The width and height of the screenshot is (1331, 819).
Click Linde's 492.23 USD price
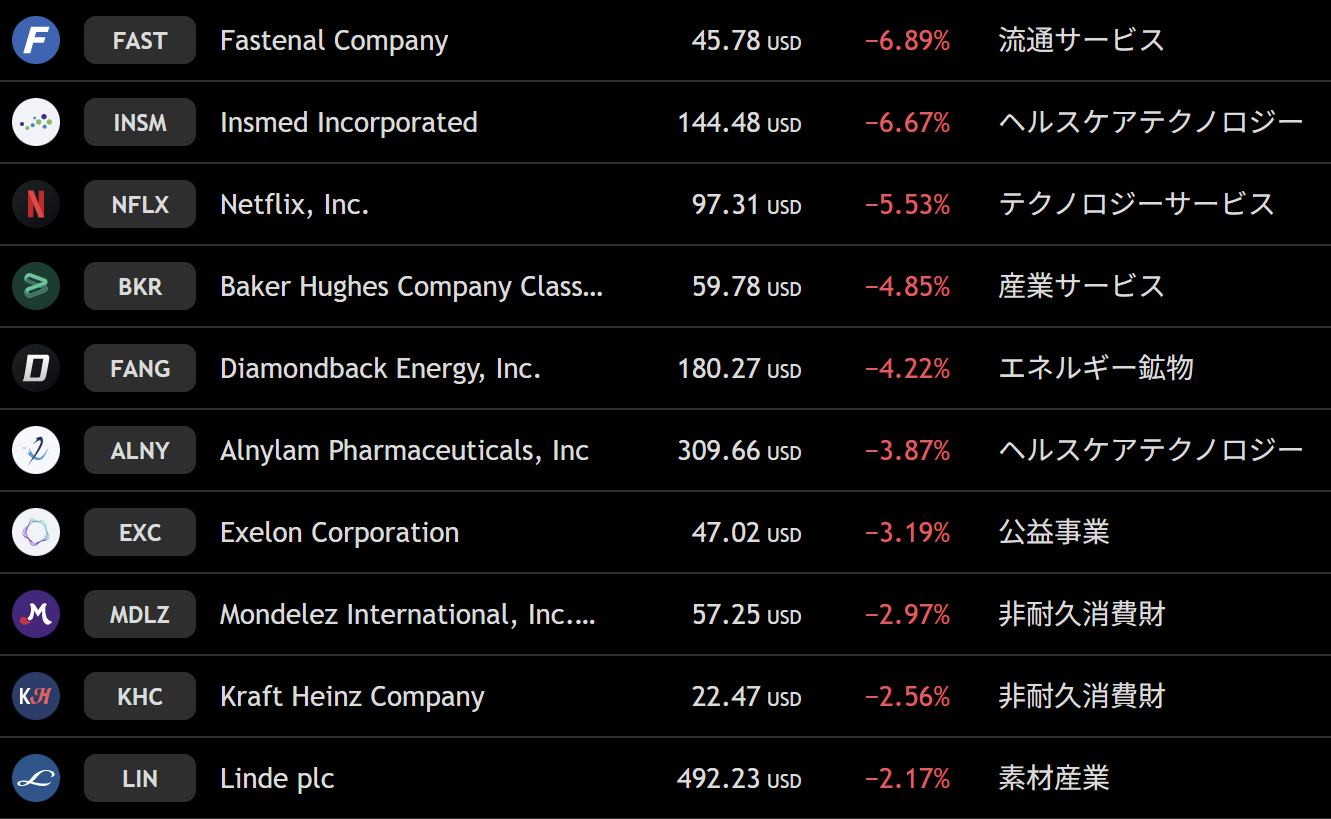pos(739,779)
